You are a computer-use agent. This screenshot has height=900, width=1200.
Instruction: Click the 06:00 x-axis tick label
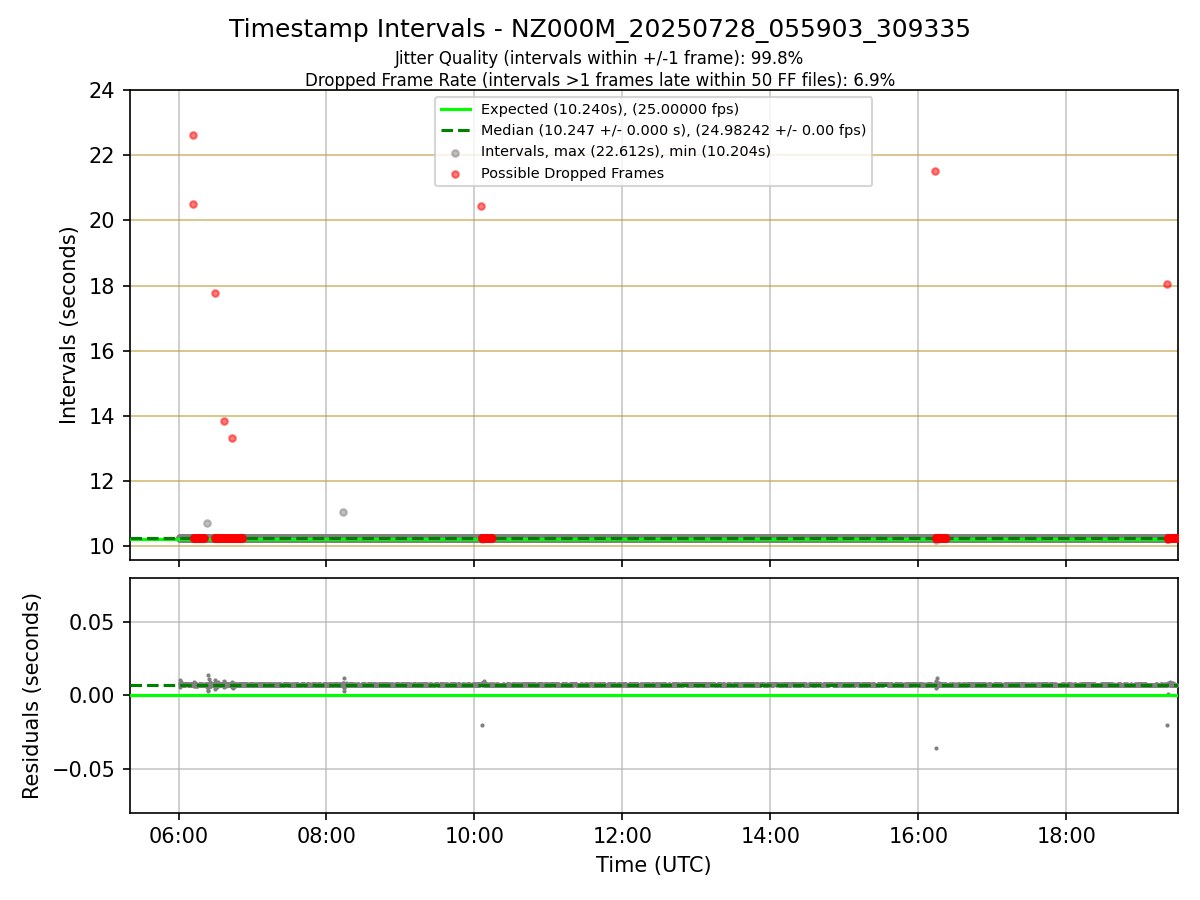coord(179,836)
